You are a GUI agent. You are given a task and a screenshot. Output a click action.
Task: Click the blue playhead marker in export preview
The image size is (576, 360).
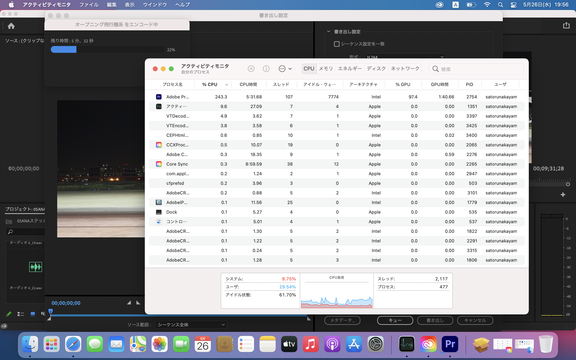(x=51, y=312)
